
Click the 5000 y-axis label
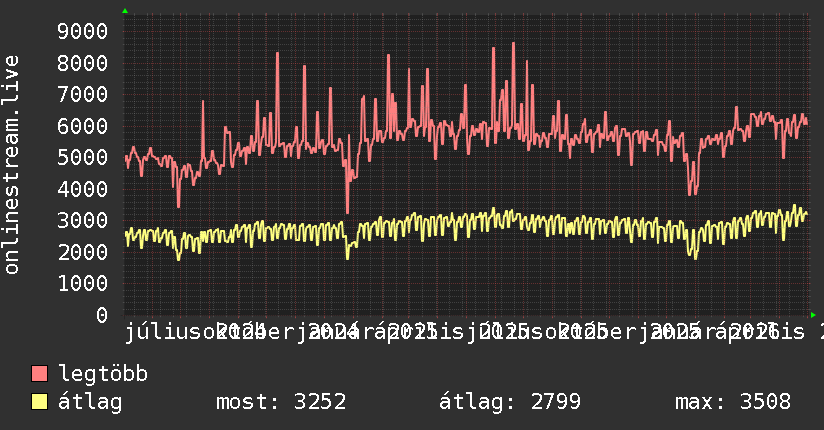83,157
